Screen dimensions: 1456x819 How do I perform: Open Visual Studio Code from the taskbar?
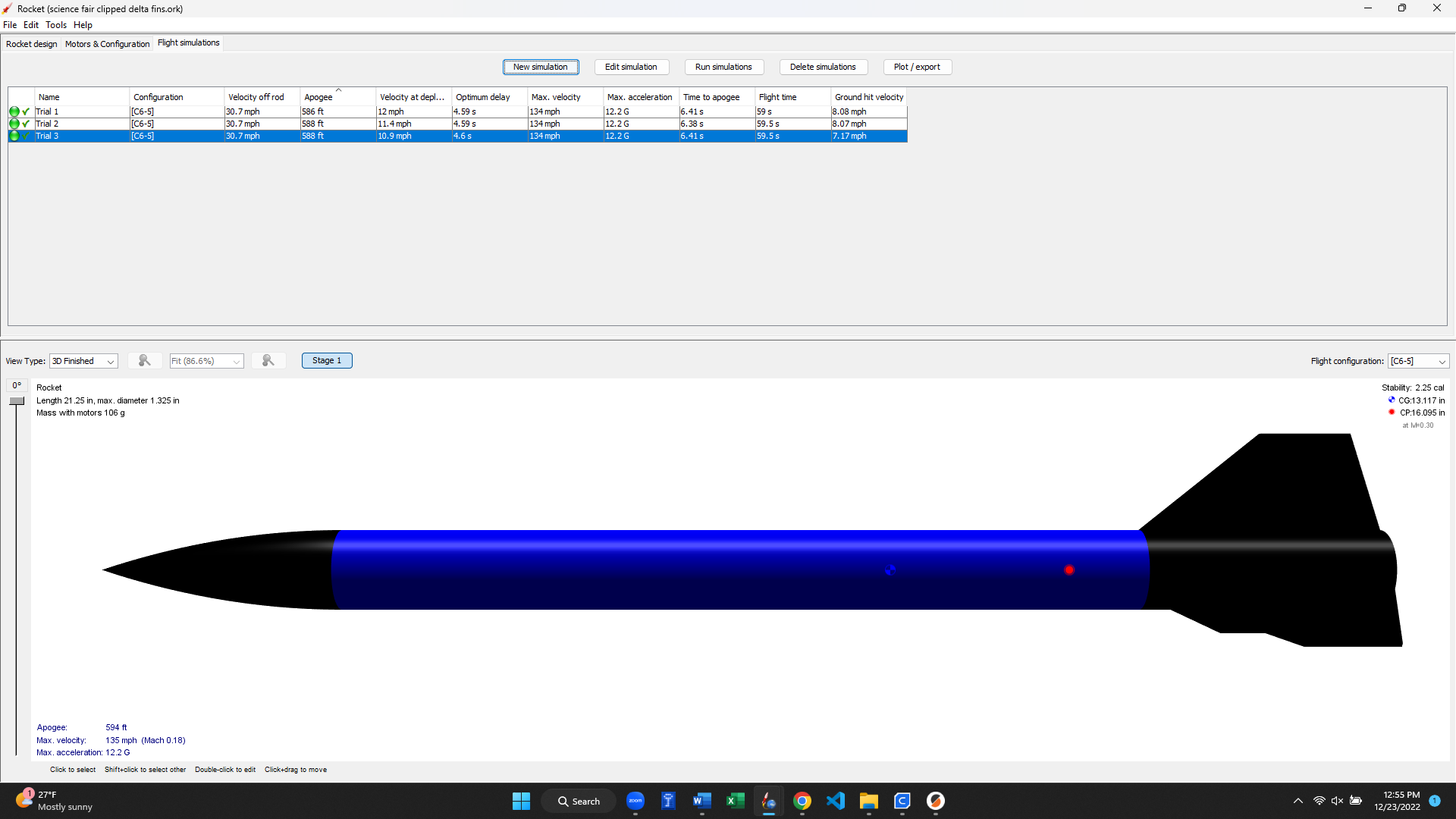836,801
